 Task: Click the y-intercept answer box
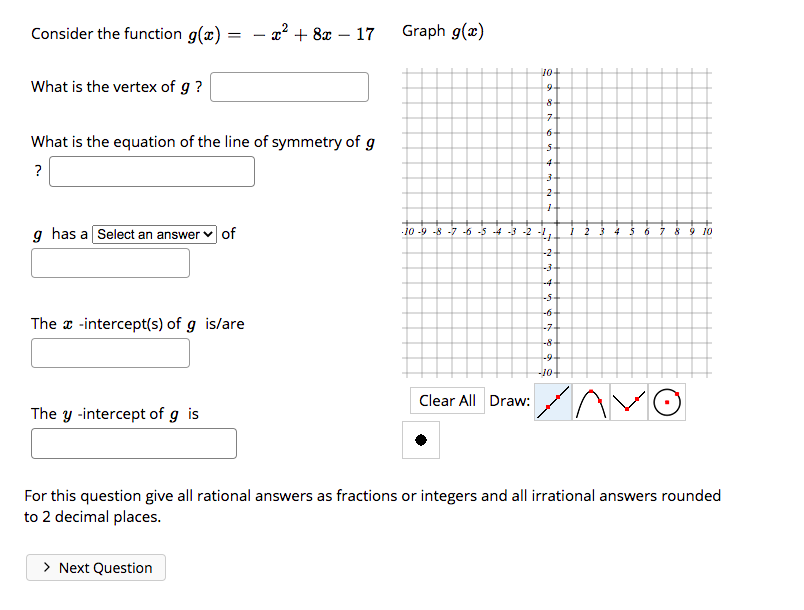tap(133, 442)
